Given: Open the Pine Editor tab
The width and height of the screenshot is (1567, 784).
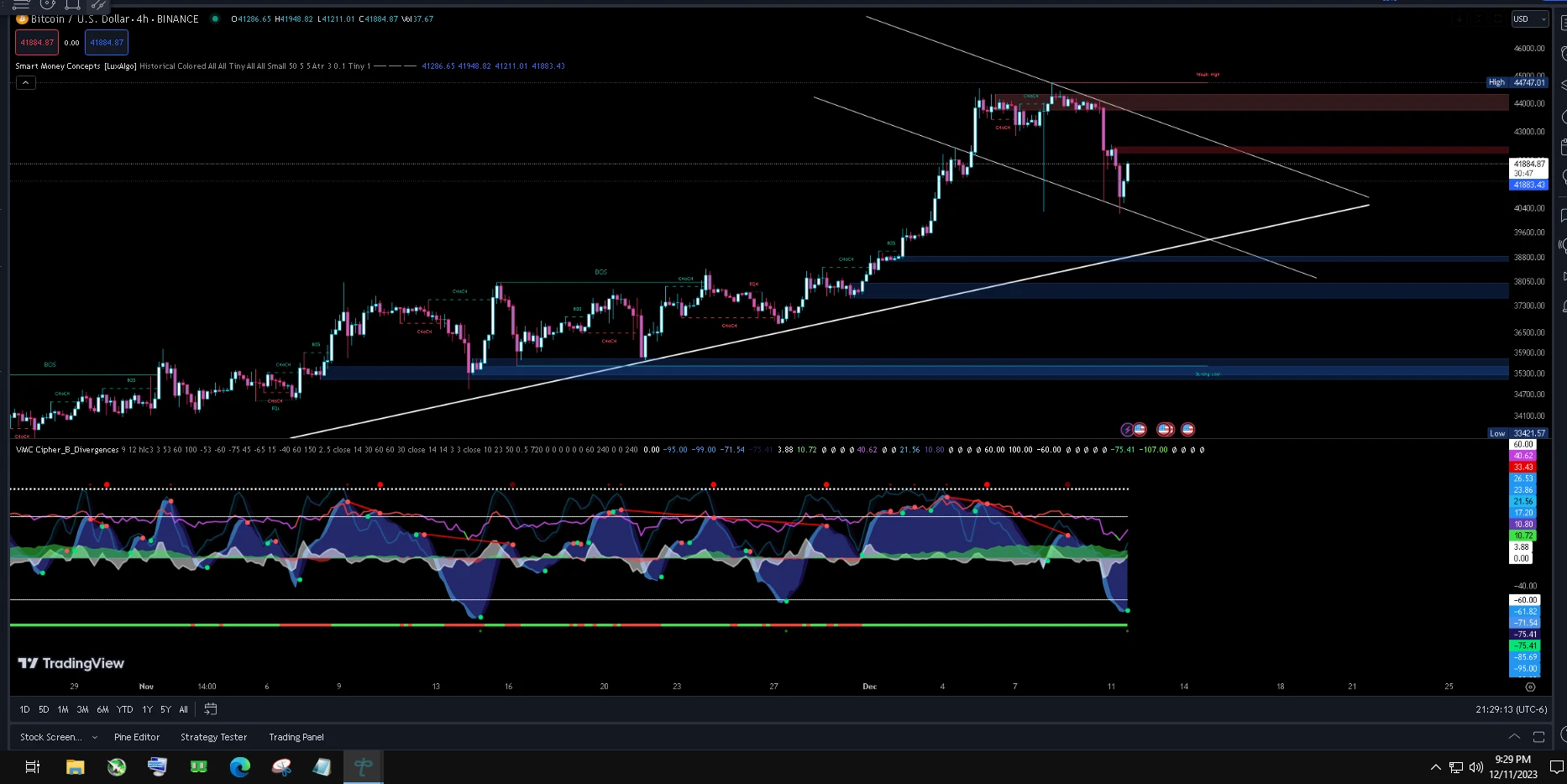Looking at the screenshot, I should [x=137, y=737].
